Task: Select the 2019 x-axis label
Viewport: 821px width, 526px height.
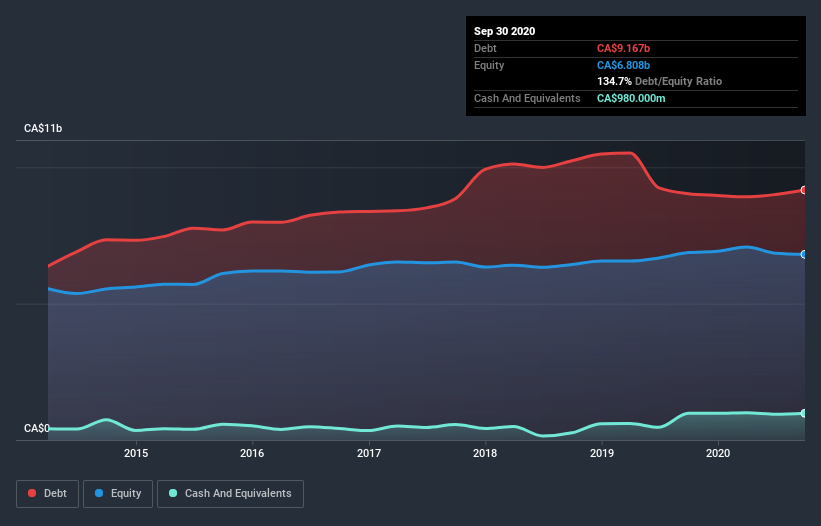Action: (x=602, y=453)
